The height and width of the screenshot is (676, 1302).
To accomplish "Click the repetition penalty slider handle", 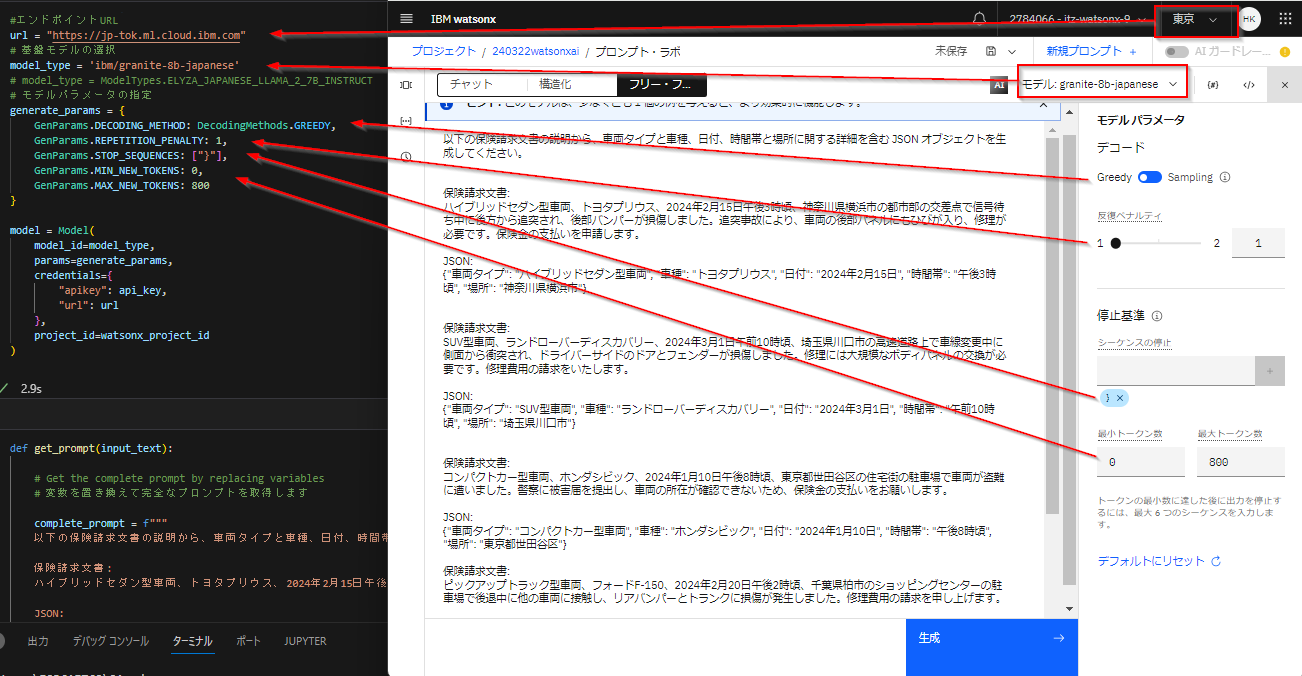I will click(x=1116, y=243).
